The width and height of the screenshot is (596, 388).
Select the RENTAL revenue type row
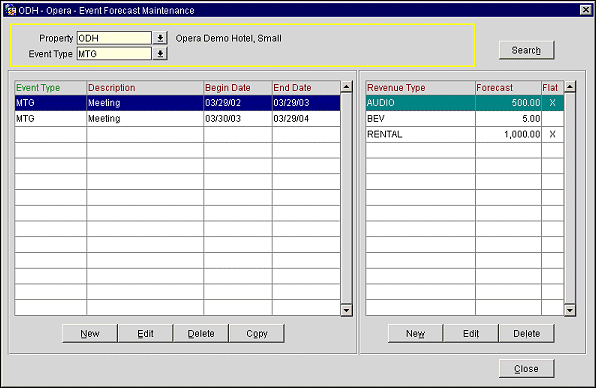[x=464, y=134]
